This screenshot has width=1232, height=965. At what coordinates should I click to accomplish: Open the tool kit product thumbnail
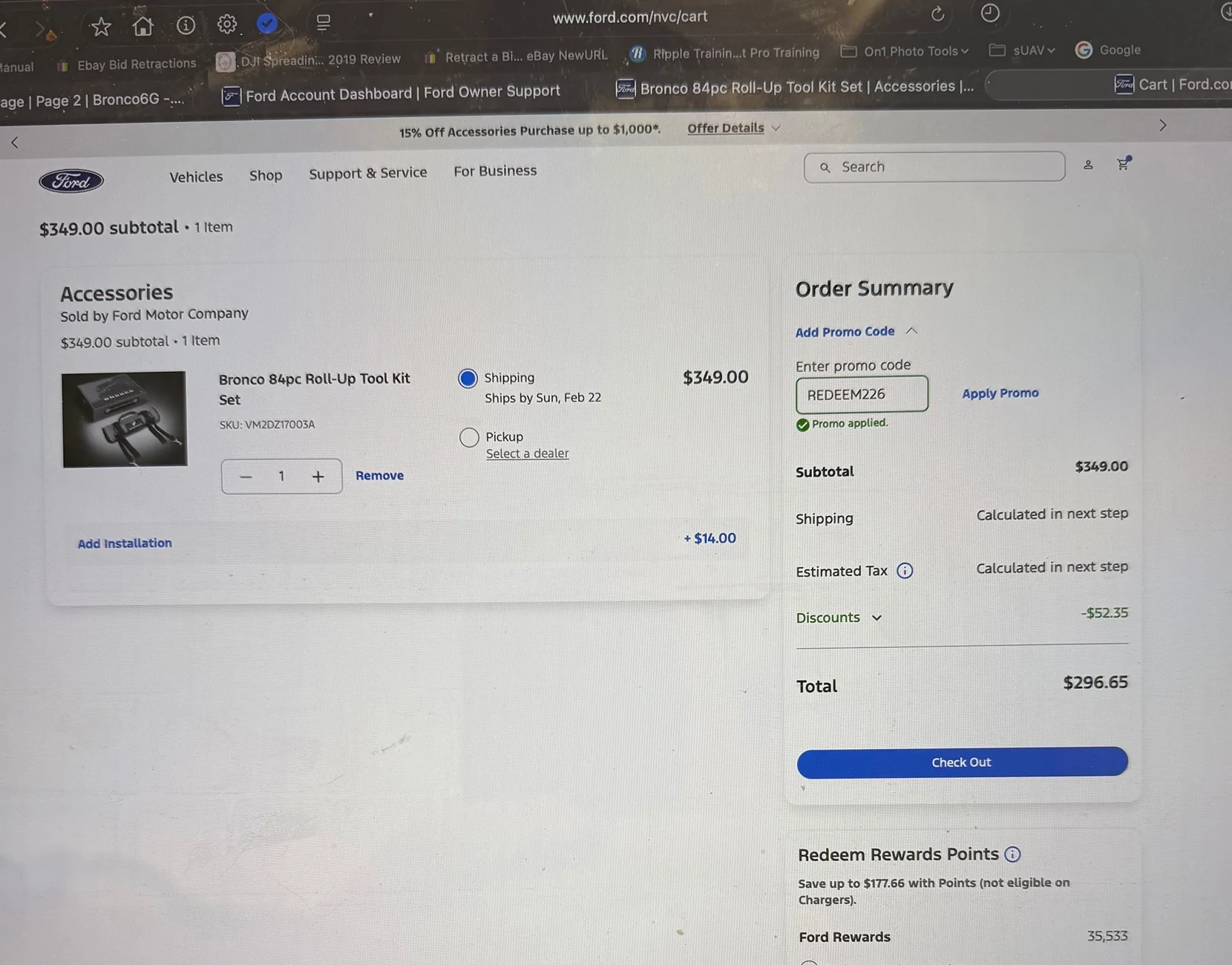click(124, 419)
